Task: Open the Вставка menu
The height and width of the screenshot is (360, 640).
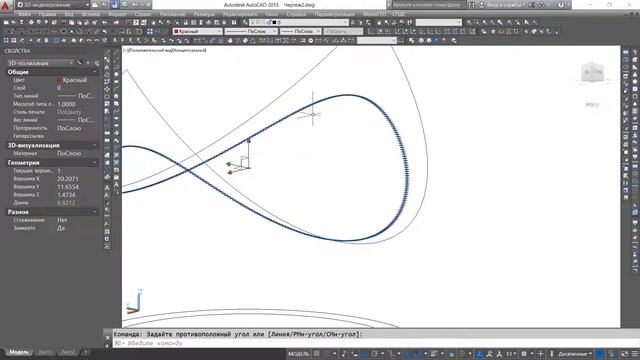Action: point(91,14)
